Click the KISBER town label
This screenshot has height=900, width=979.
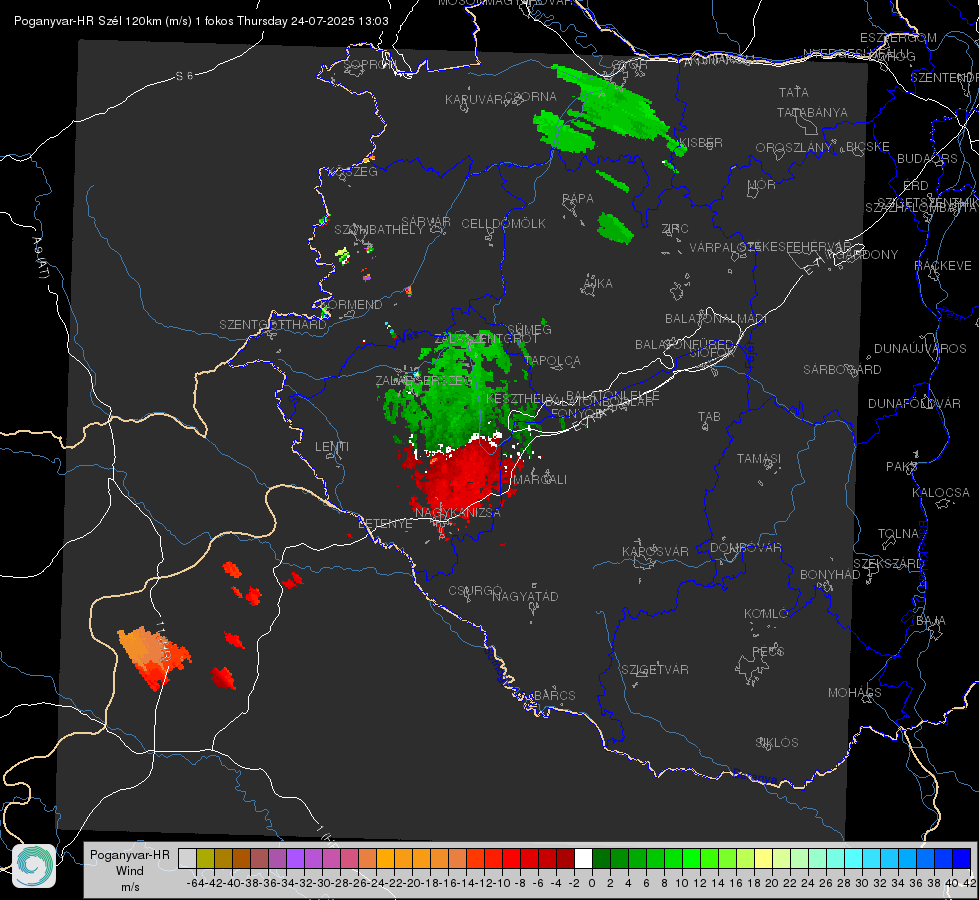701,142
